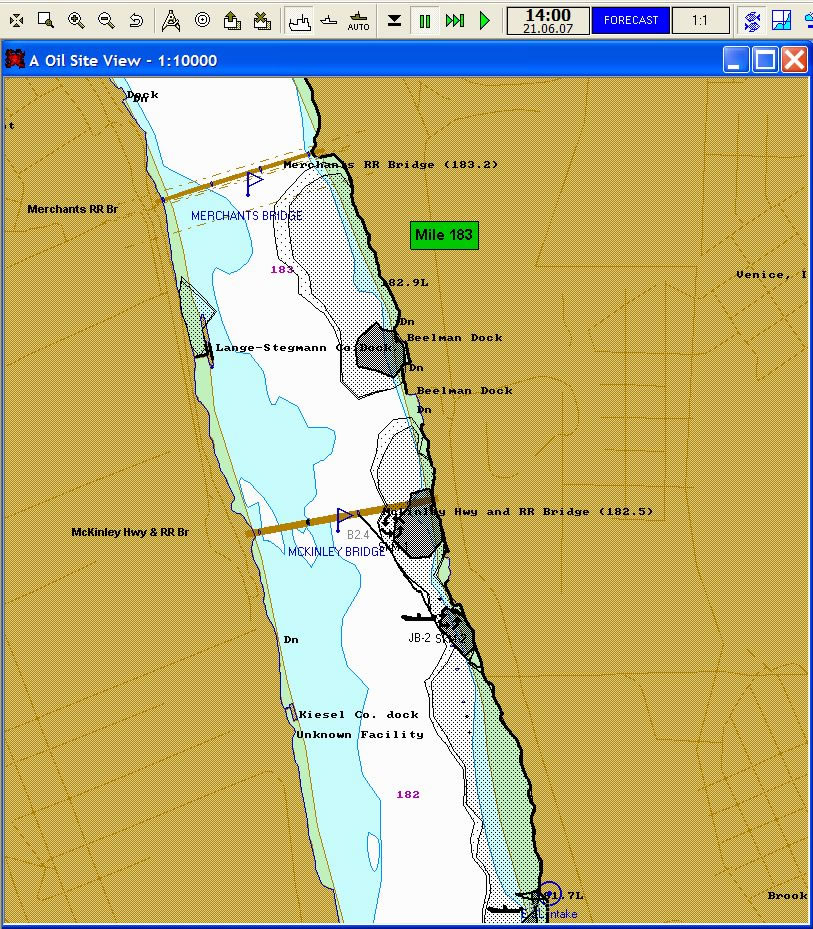
Task: Click the drop-down triangle simulation control
Action: point(394,21)
